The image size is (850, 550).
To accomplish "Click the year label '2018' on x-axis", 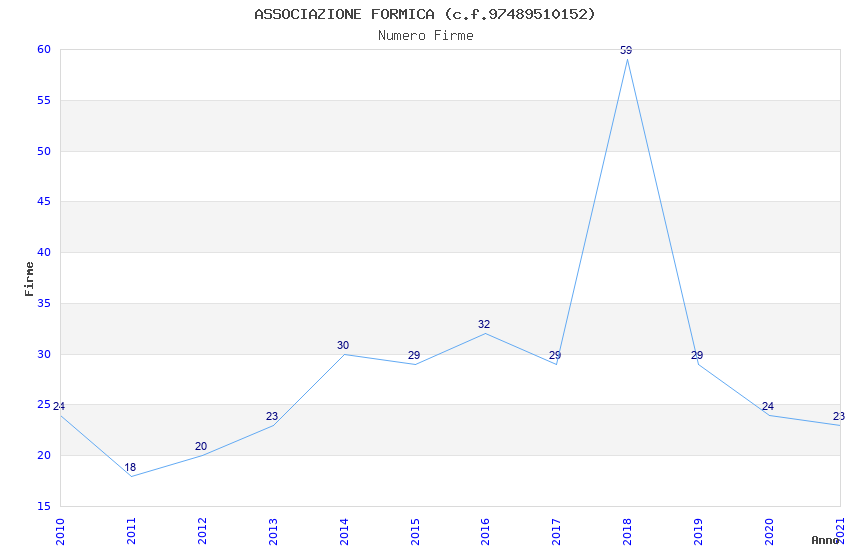I will point(627,532).
